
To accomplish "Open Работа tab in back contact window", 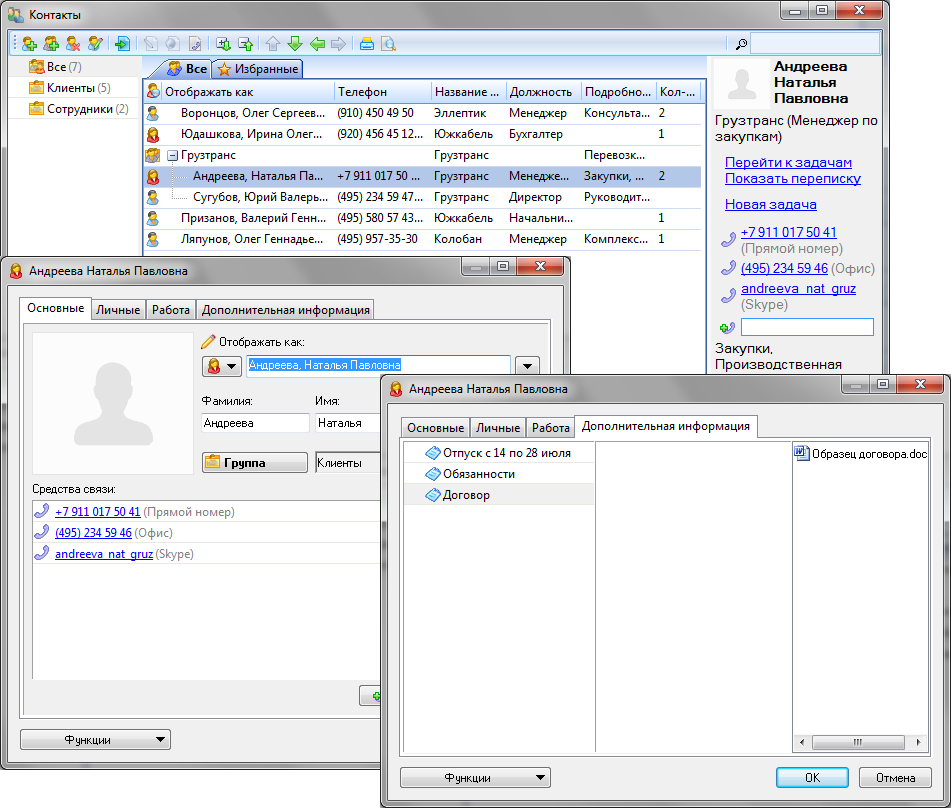I will coord(170,310).
